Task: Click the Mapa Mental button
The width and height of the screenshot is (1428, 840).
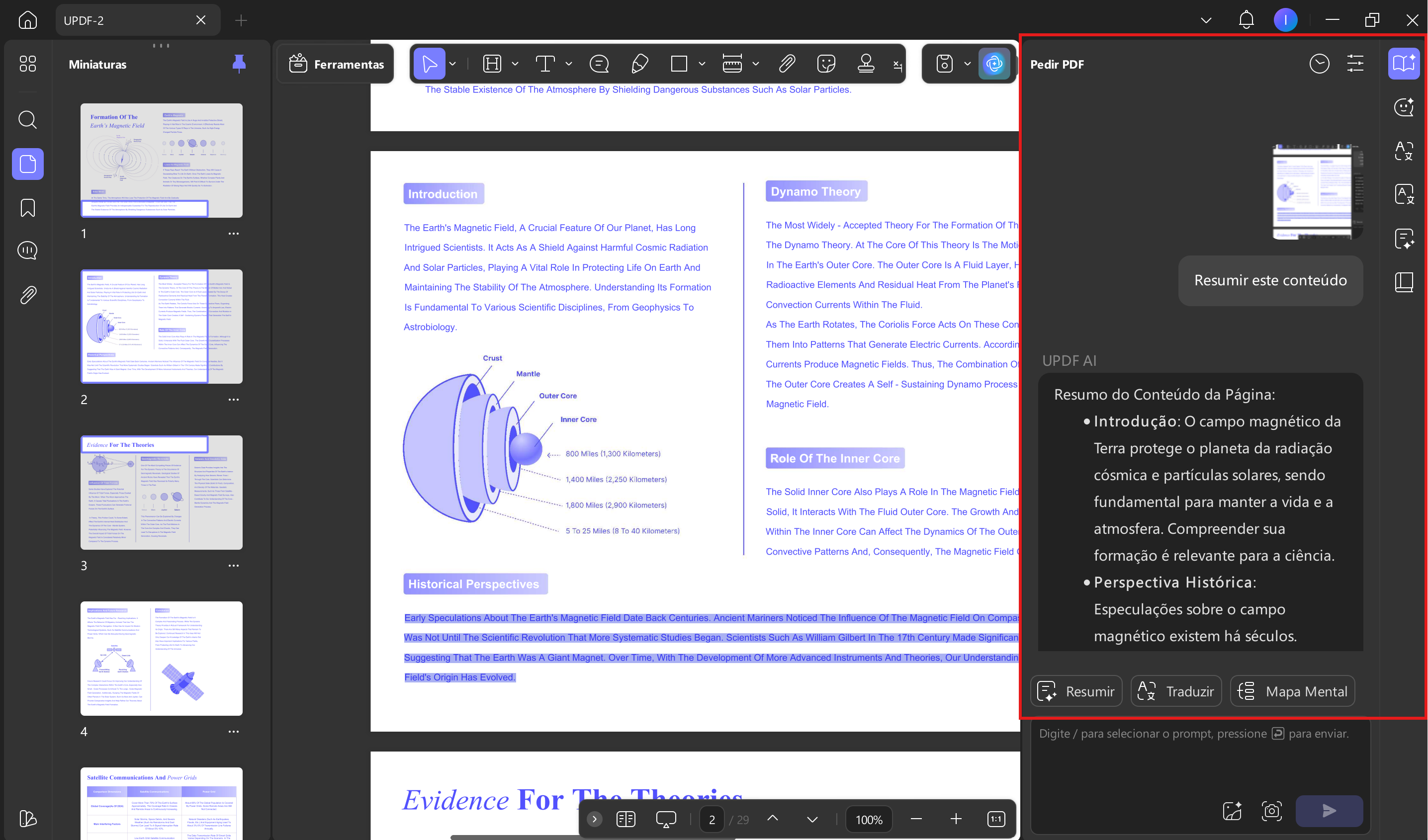Action: tap(1293, 691)
